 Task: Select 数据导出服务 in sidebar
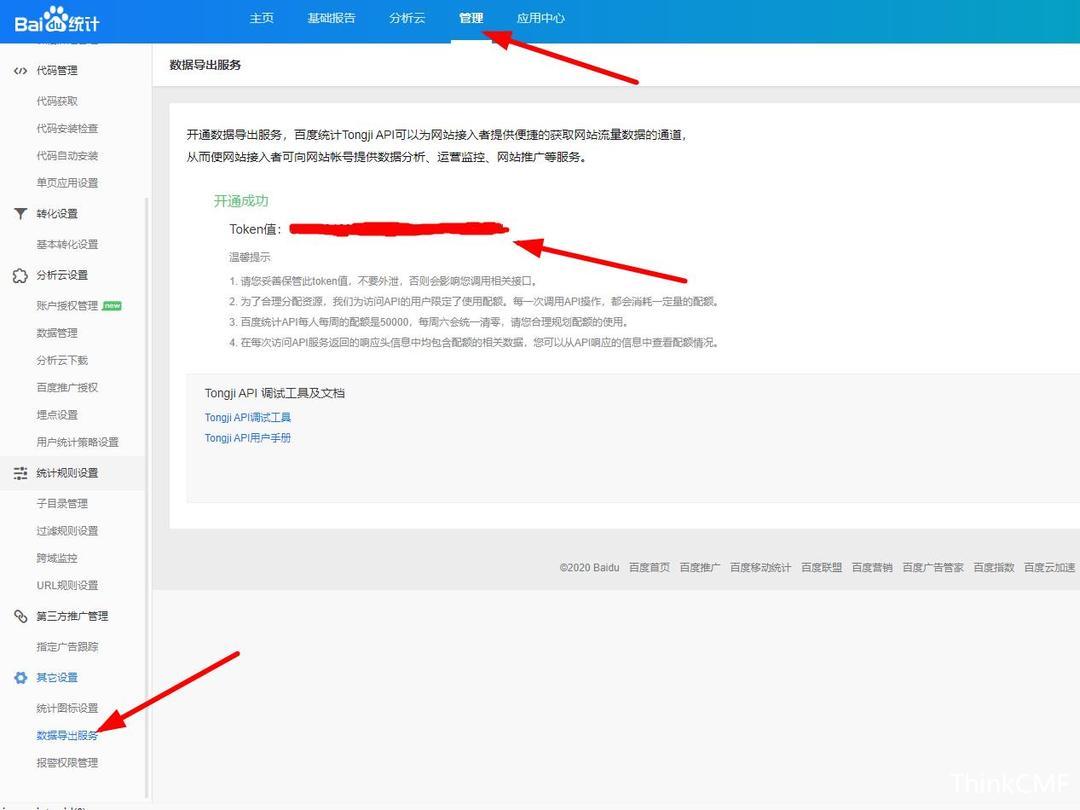68,735
